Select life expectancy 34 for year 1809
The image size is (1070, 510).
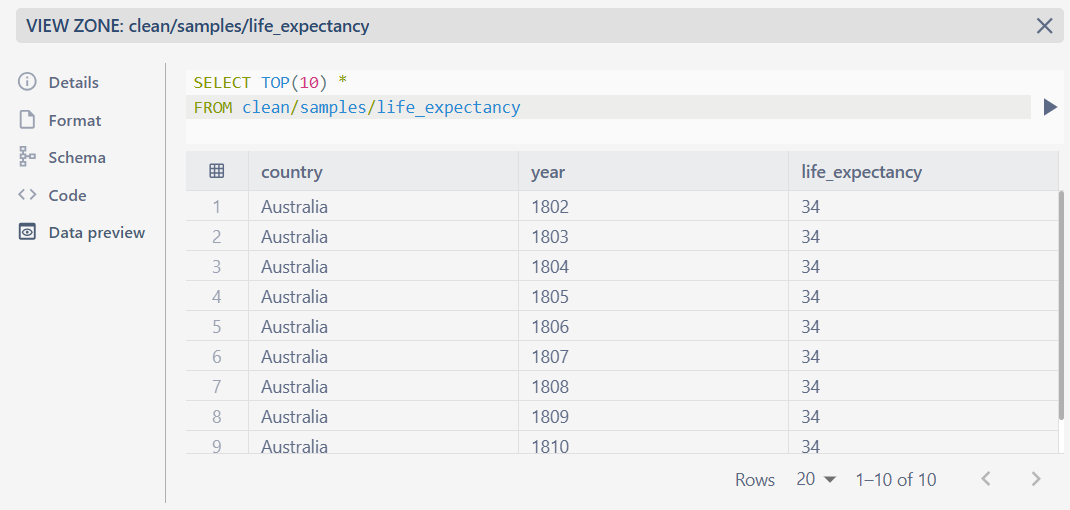coord(923,417)
